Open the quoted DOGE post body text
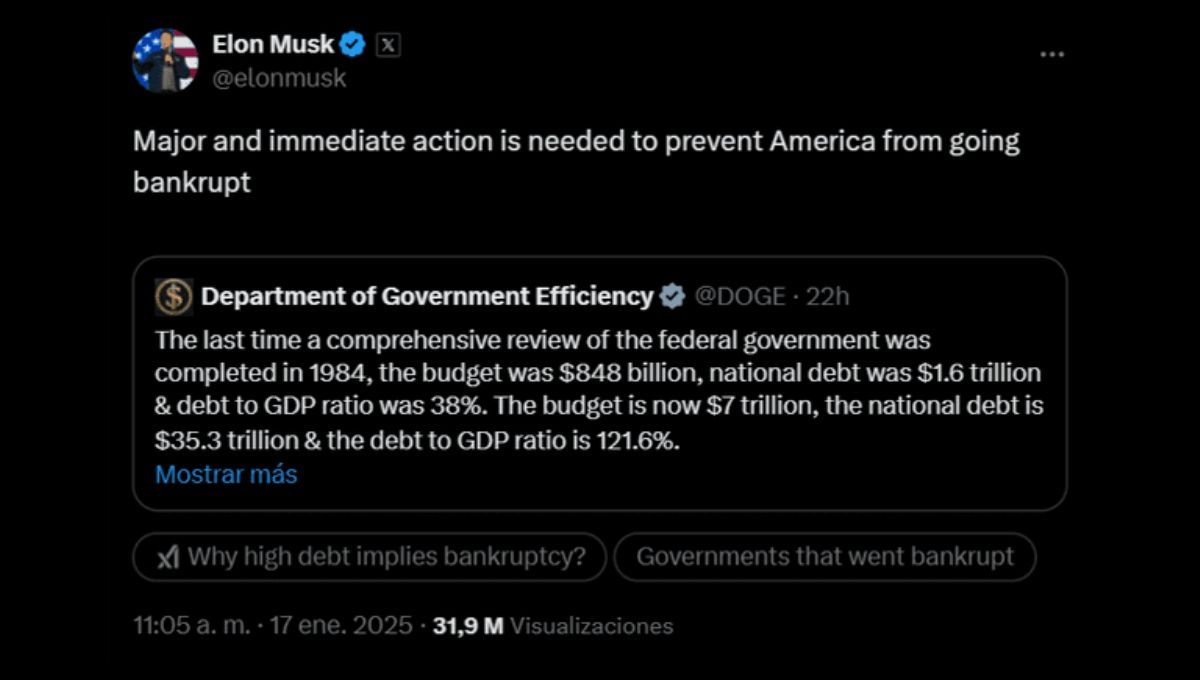The height and width of the screenshot is (680, 1200). point(597,390)
